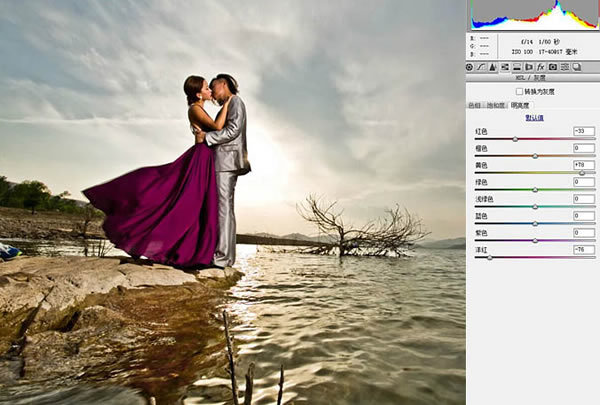
Task: Focus the 紫色 value field
Action: (584, 233)
